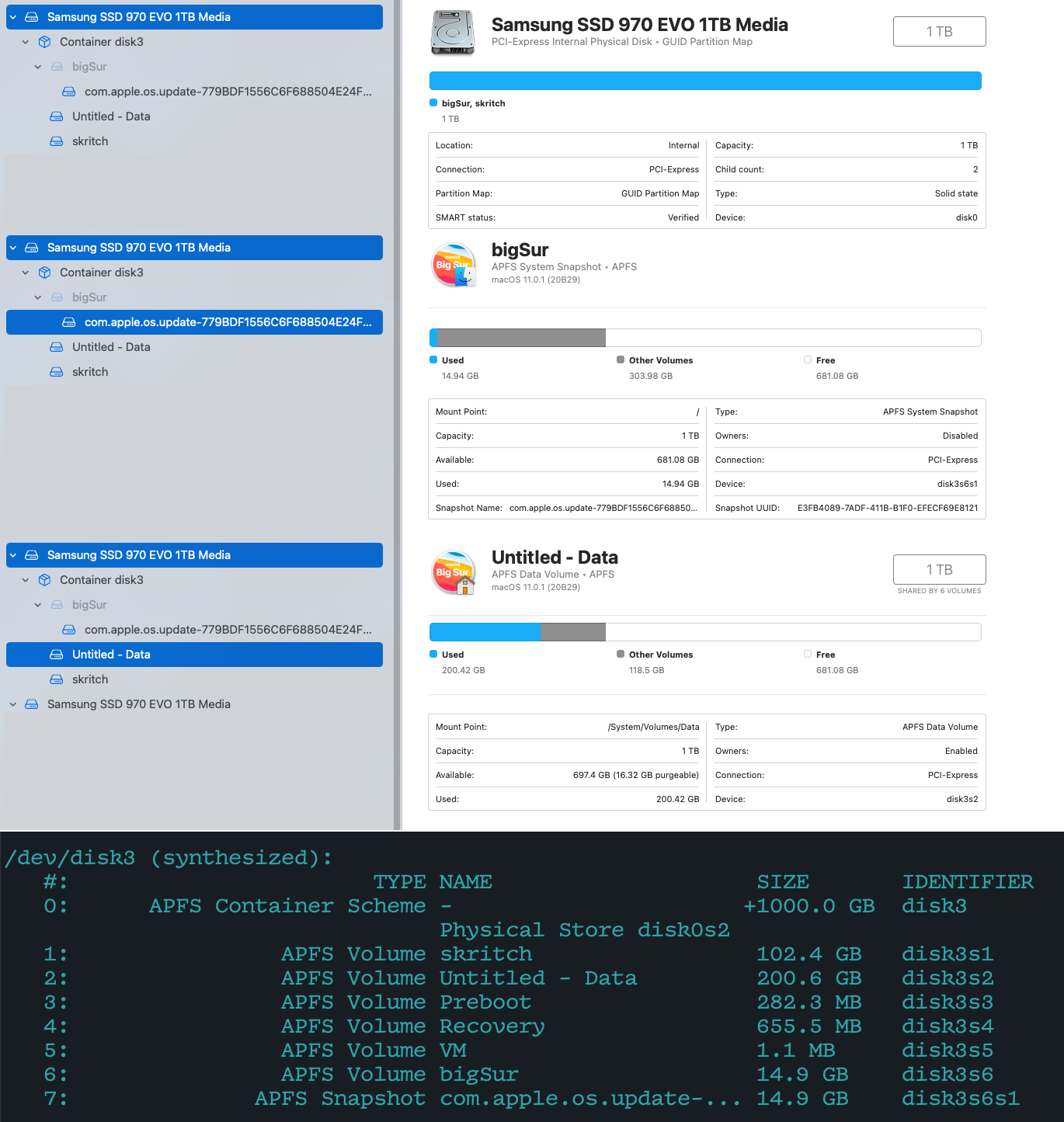The image size is (1064, 1122).
Task: Click the hard disk image beside Samsung SSD heading
Action: [453, 33]
